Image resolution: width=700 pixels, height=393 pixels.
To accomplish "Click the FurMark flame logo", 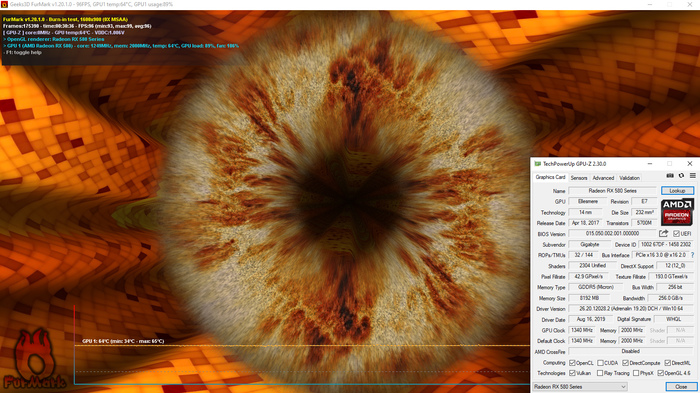I will tap(34, 360).
